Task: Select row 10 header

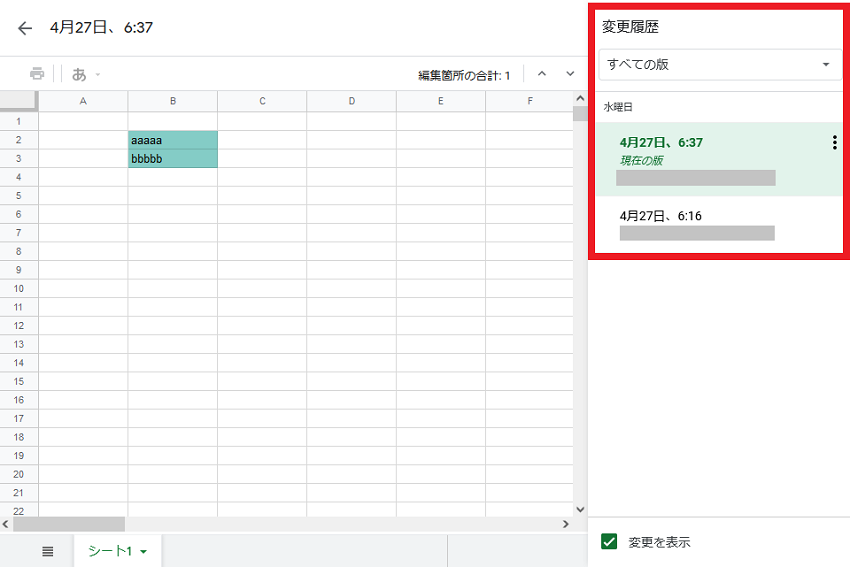Action: point(19,288)
